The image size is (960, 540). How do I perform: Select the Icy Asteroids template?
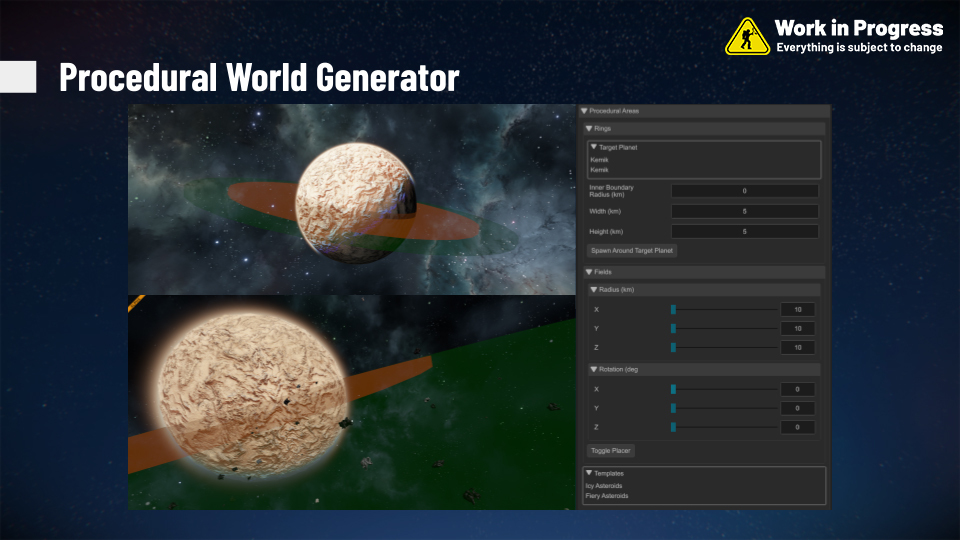tap(604, 486)
